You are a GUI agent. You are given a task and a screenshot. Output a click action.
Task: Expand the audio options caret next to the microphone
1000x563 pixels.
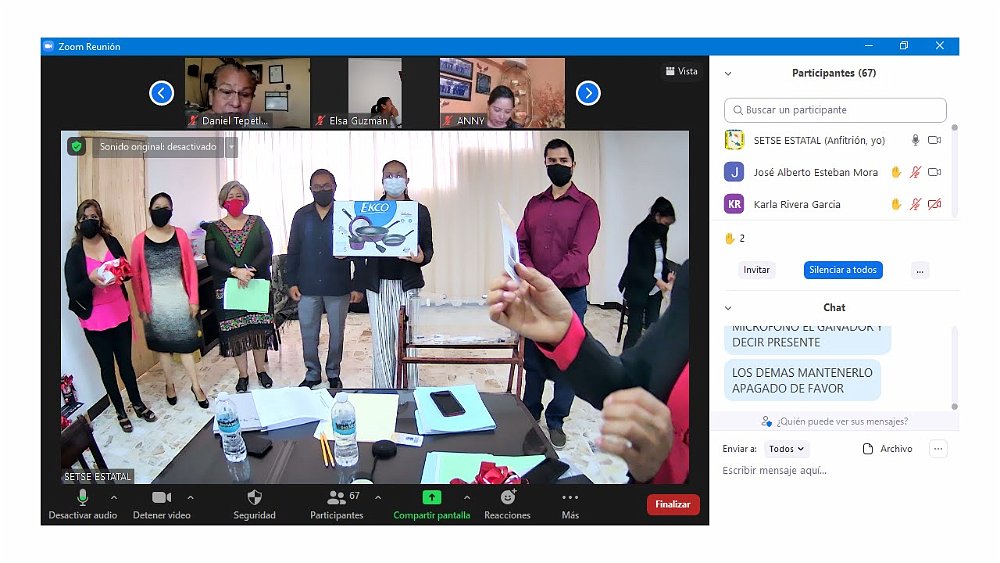pos(113,497)
